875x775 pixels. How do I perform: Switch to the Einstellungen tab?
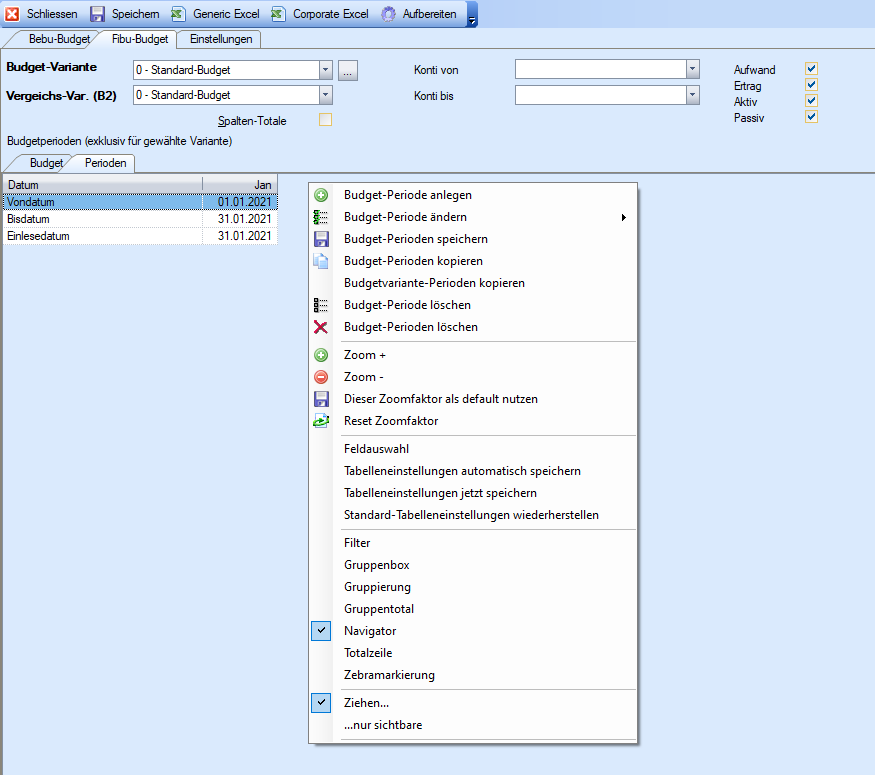[220, 39]
